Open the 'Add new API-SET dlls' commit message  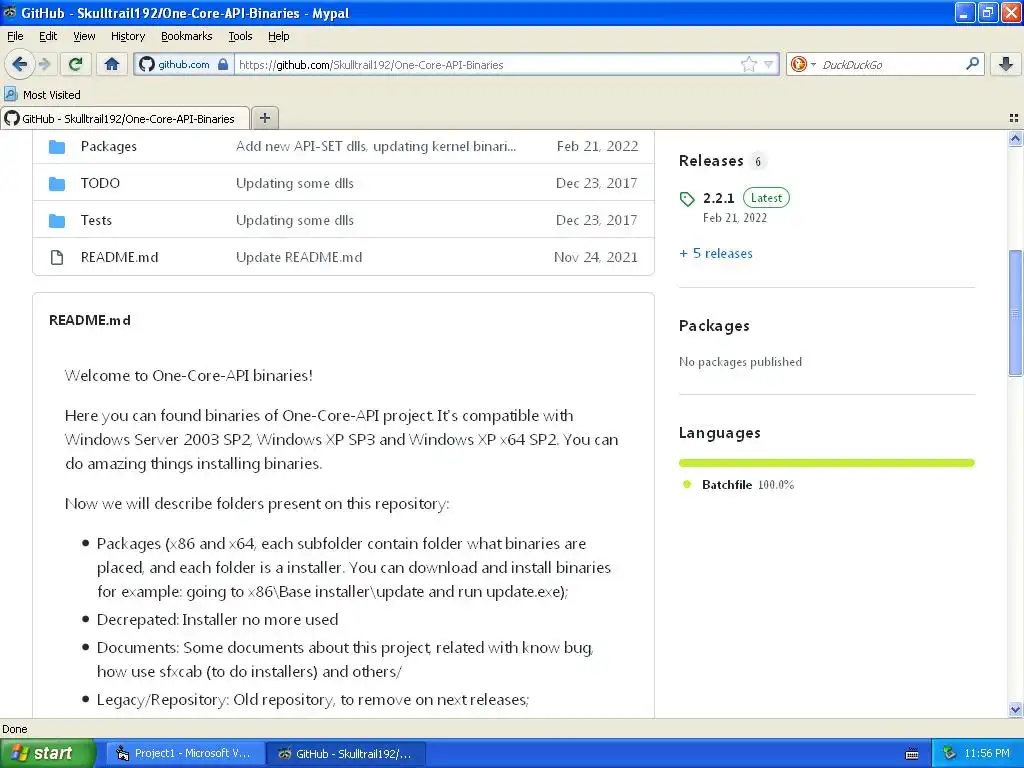[376, 146]
